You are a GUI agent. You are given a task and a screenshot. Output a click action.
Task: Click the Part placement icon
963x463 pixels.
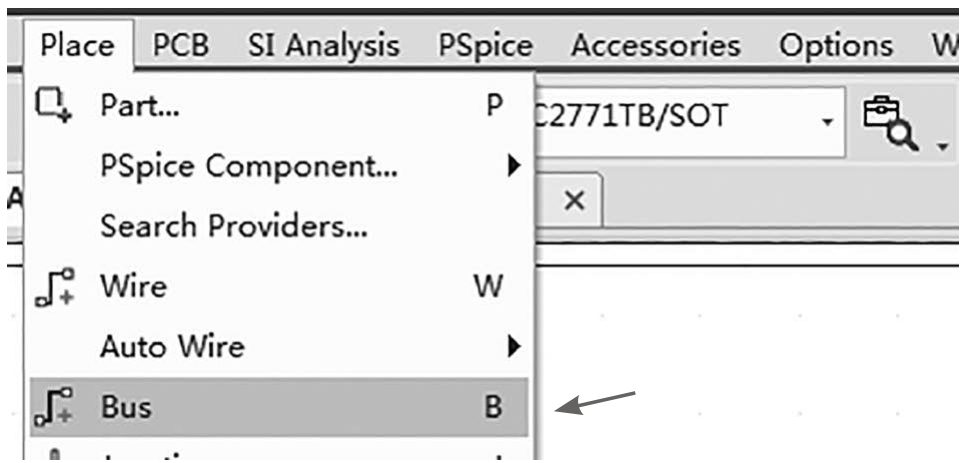53,104
